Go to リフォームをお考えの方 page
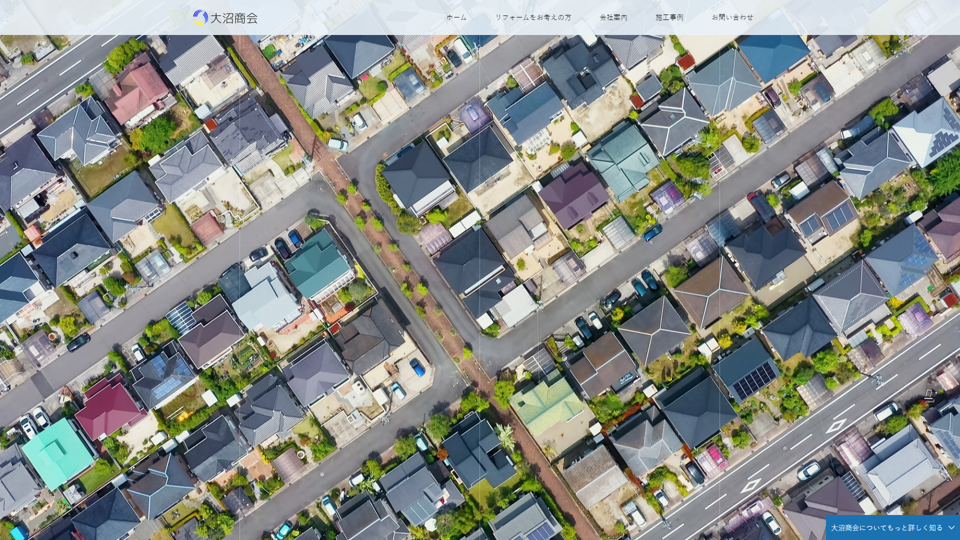This screenshot has width=960, height=540. click(x=533, y=17)
